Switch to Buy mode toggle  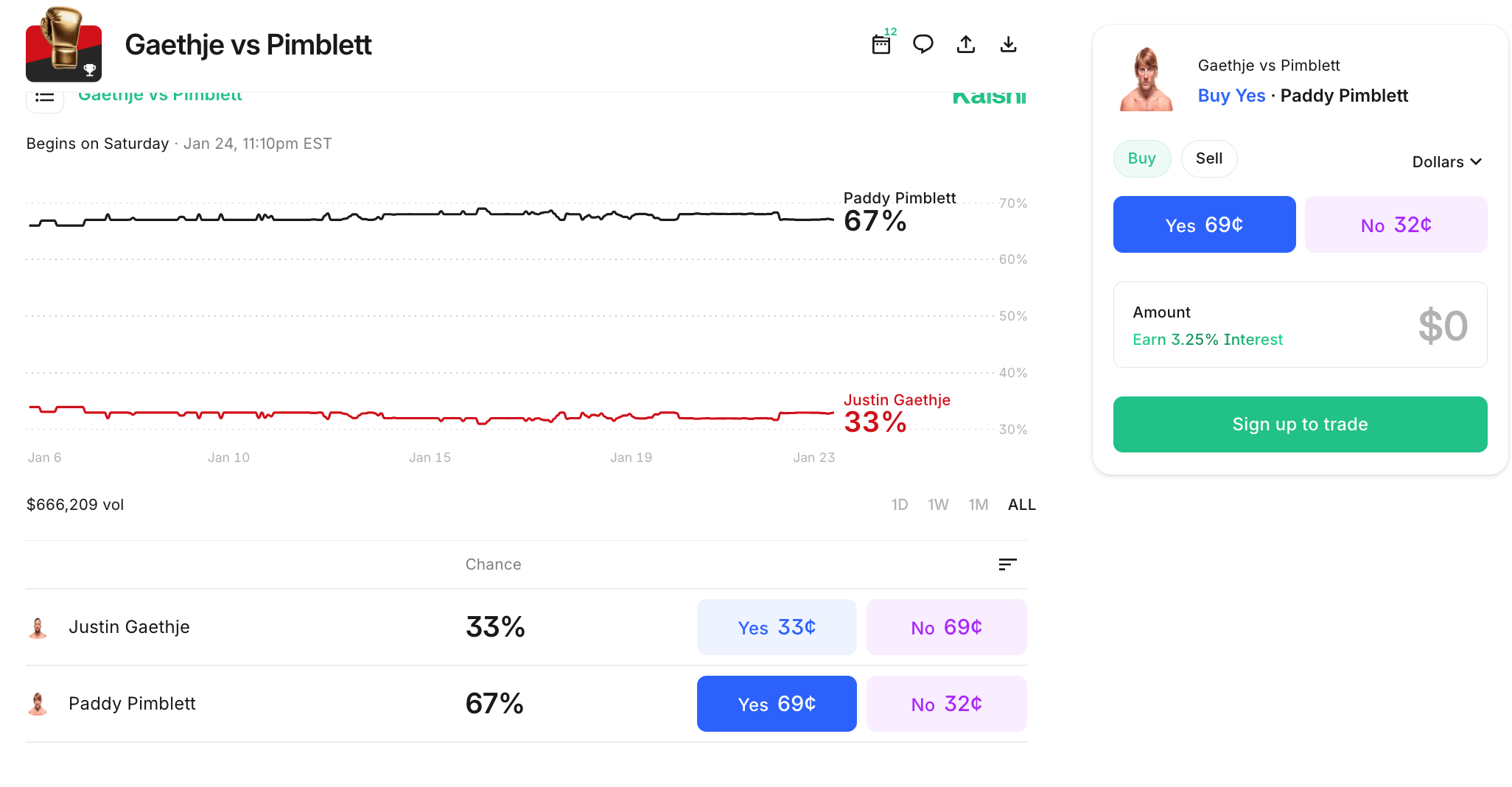coord(1141,158)
